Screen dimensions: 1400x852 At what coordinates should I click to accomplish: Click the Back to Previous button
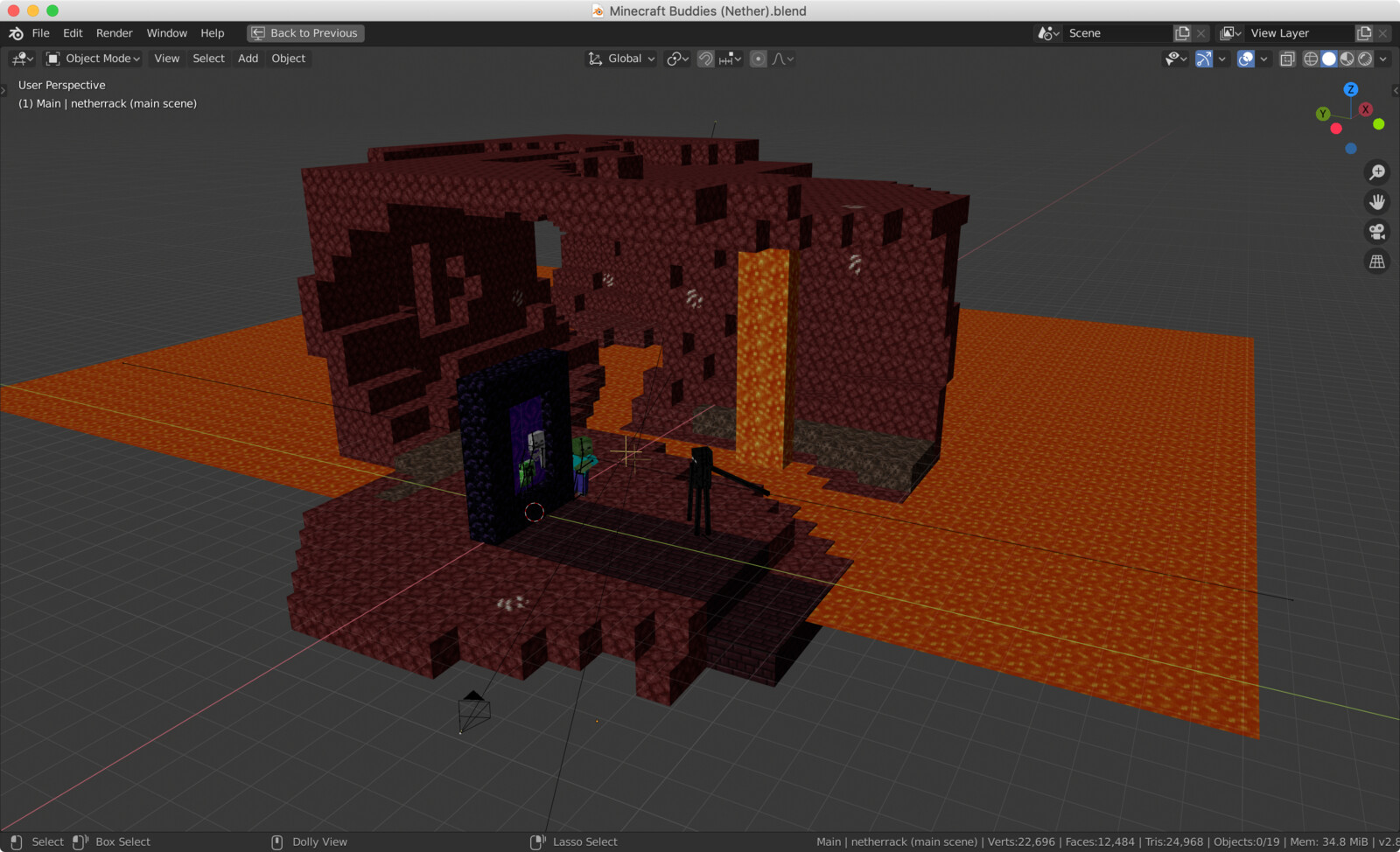tap(305, 33)
